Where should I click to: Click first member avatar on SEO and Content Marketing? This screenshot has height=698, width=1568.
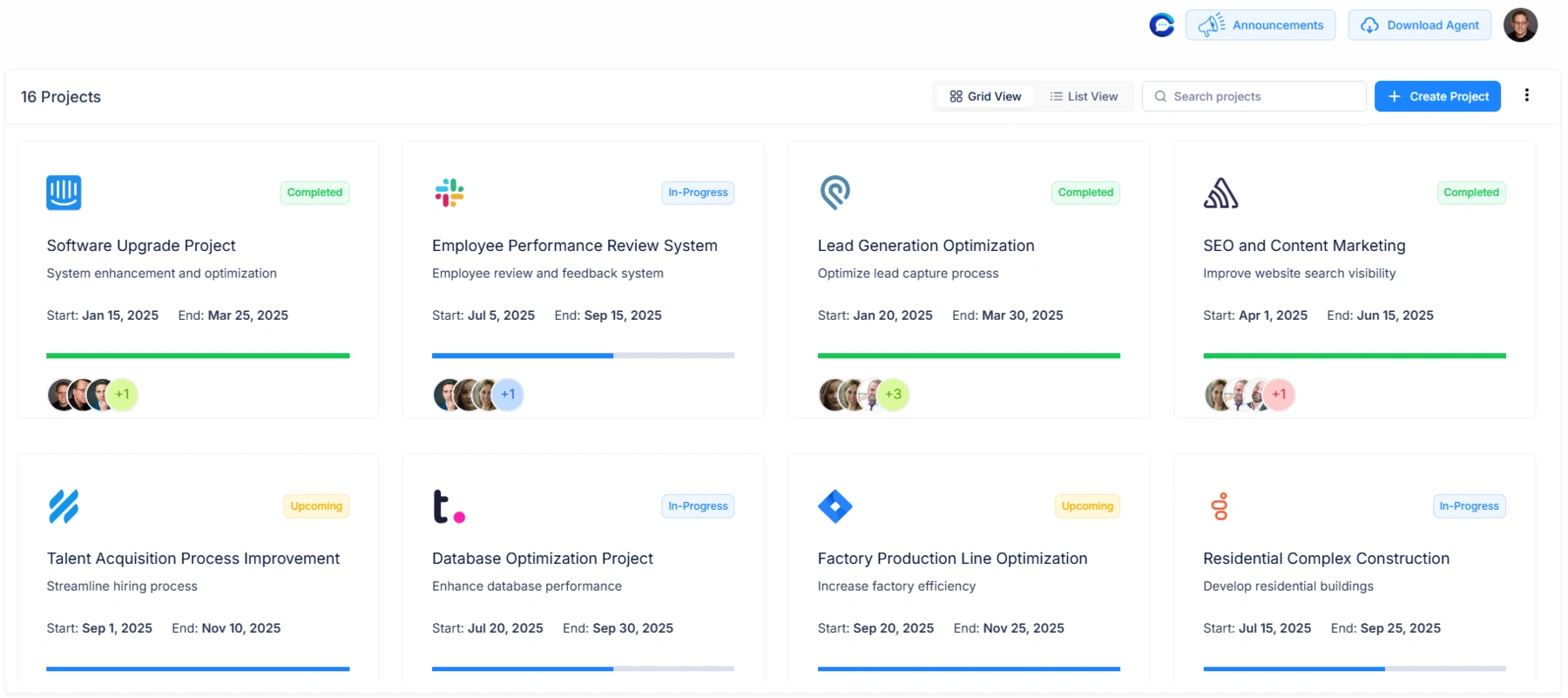pos(1218,395)
